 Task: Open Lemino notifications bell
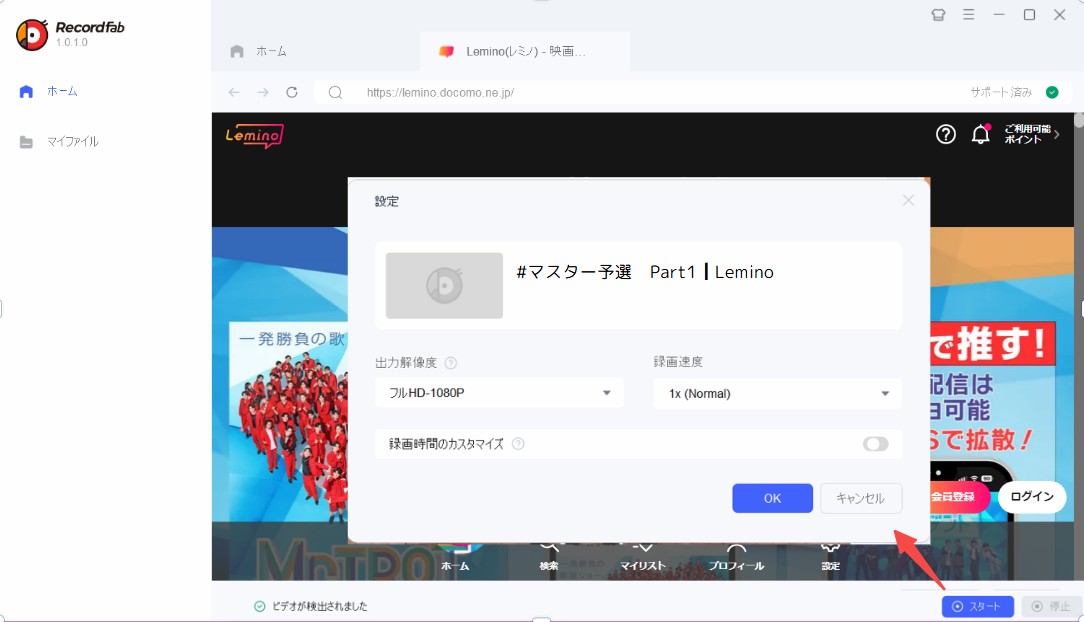981,134
